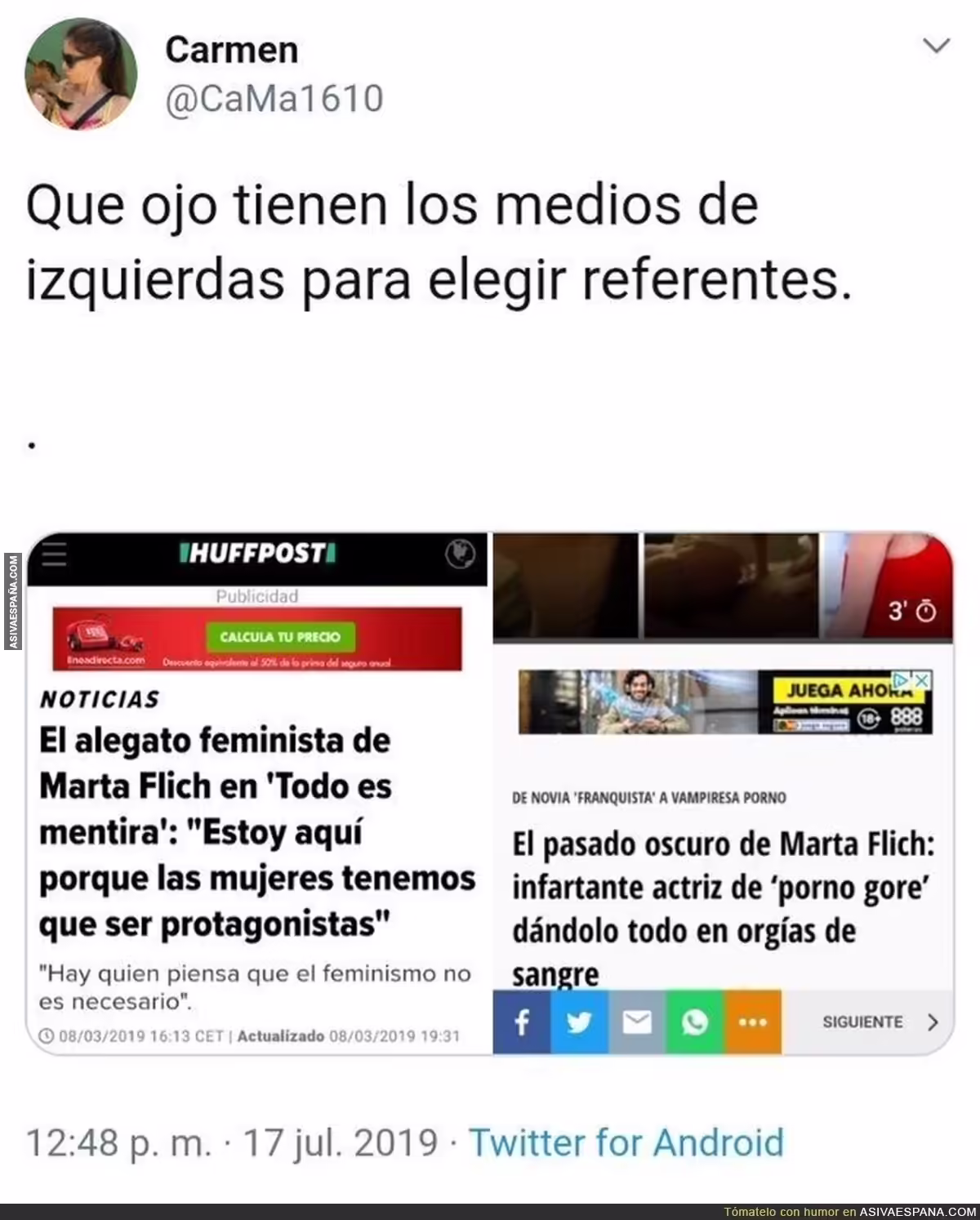
Task: Open more sharing options (three dots)
Action: pos(752,1022)
